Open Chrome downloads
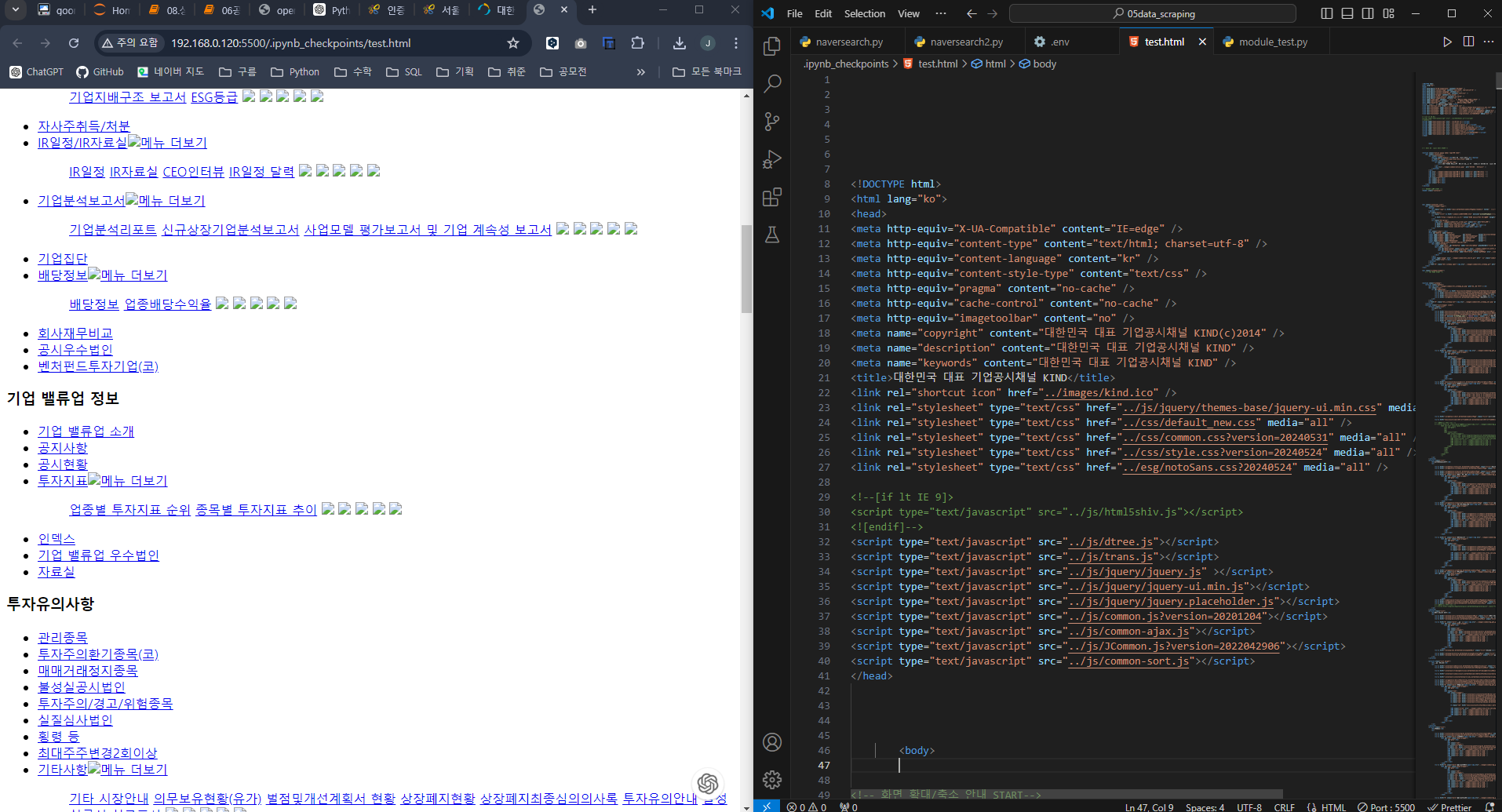 click(680, 43)
